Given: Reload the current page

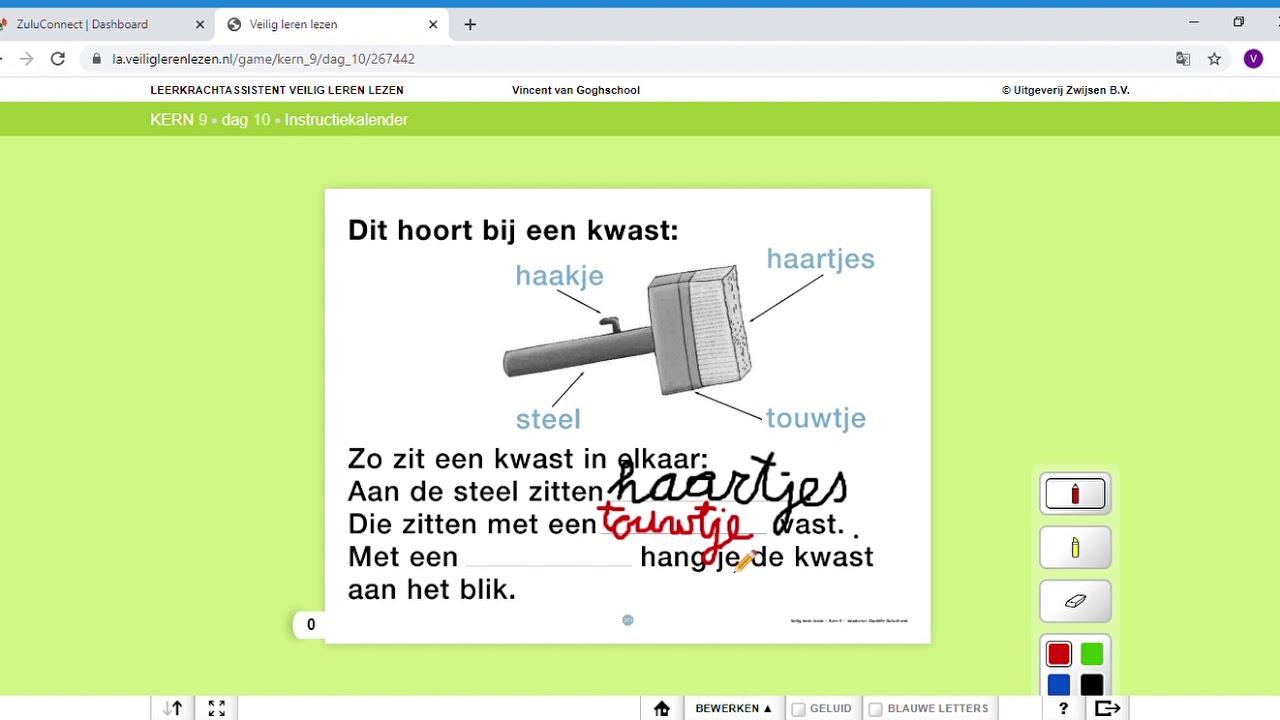Looking at the screenshot, I should point(58,59).
